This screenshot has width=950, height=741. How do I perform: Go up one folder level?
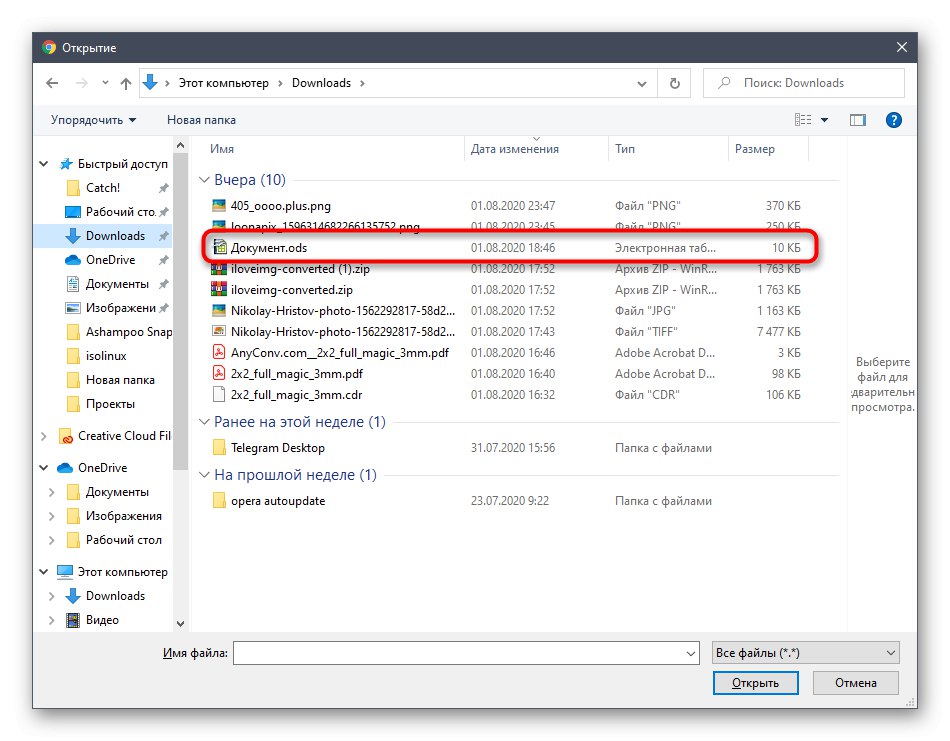pos(125,83)
